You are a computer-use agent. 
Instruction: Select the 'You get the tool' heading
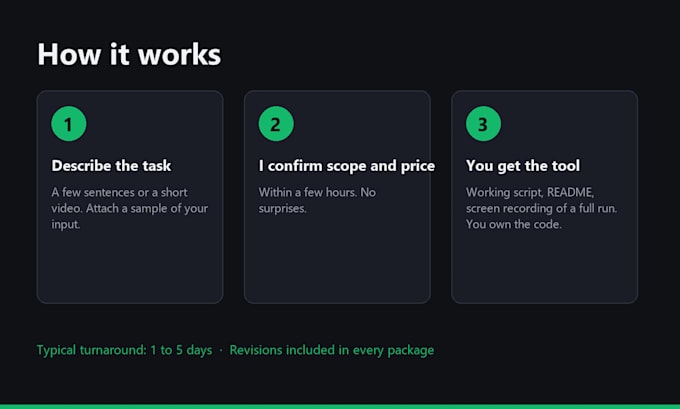(523, 166)
